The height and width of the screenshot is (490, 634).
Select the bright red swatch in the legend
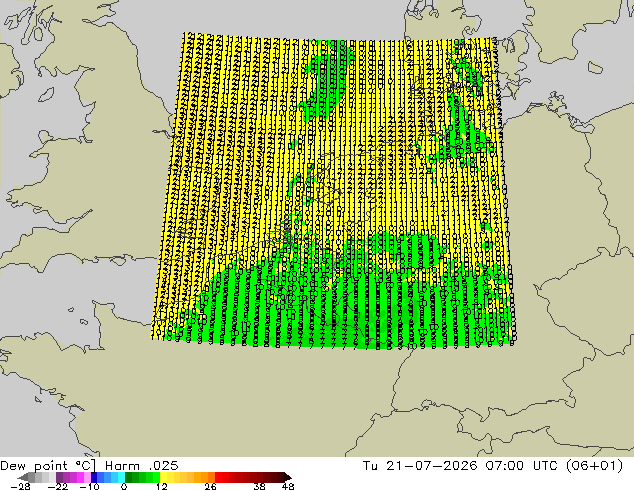pos(218,477)
